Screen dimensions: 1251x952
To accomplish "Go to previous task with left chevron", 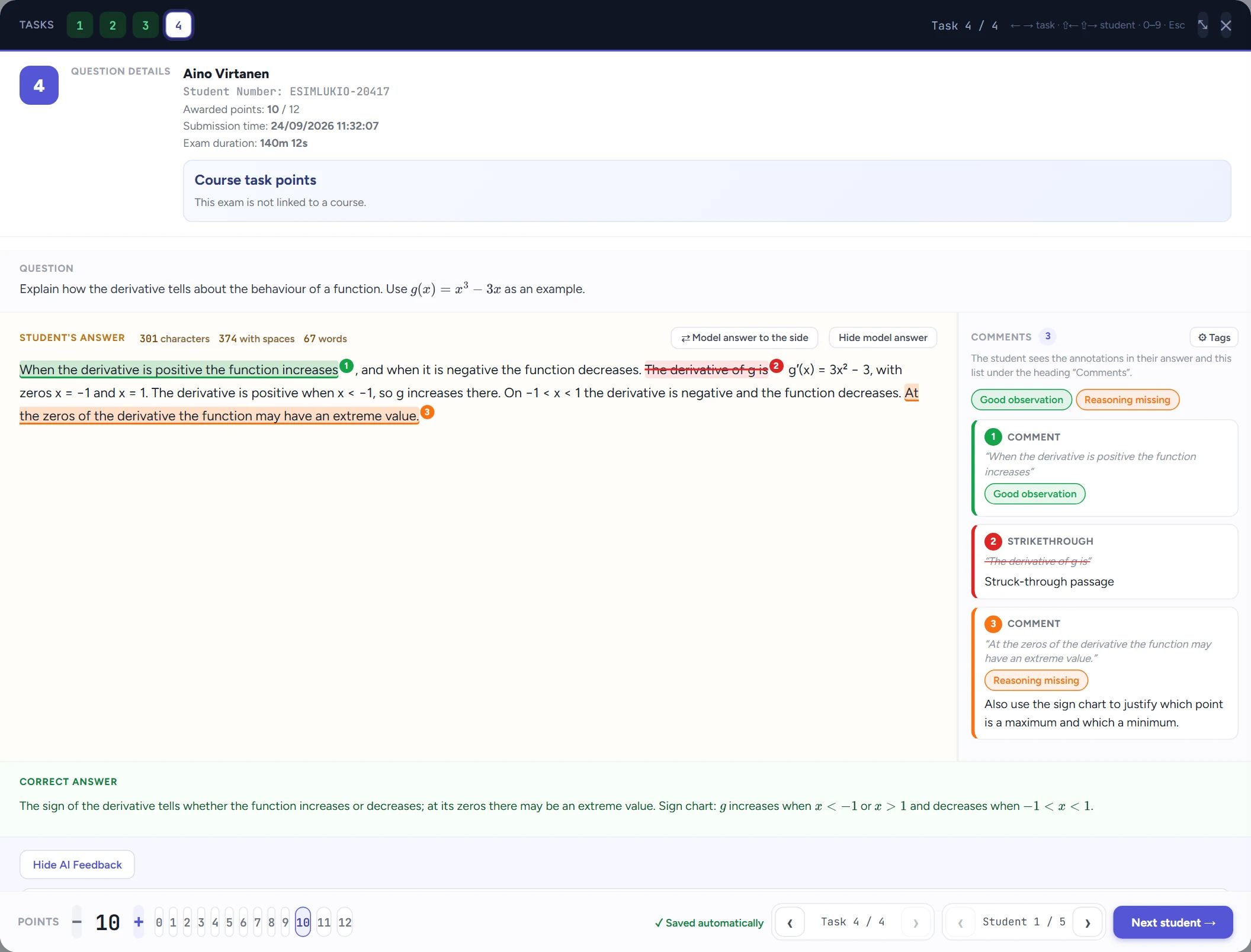I will 790,922.
